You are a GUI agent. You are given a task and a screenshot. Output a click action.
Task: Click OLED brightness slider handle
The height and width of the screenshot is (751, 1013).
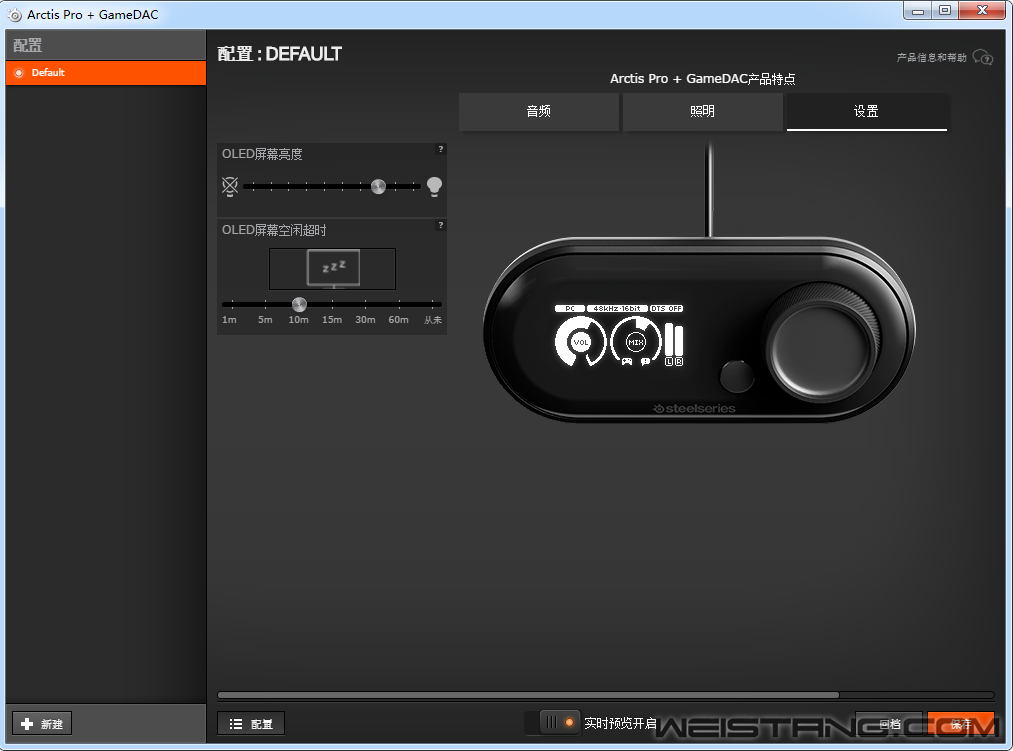(x=379, y=187)
